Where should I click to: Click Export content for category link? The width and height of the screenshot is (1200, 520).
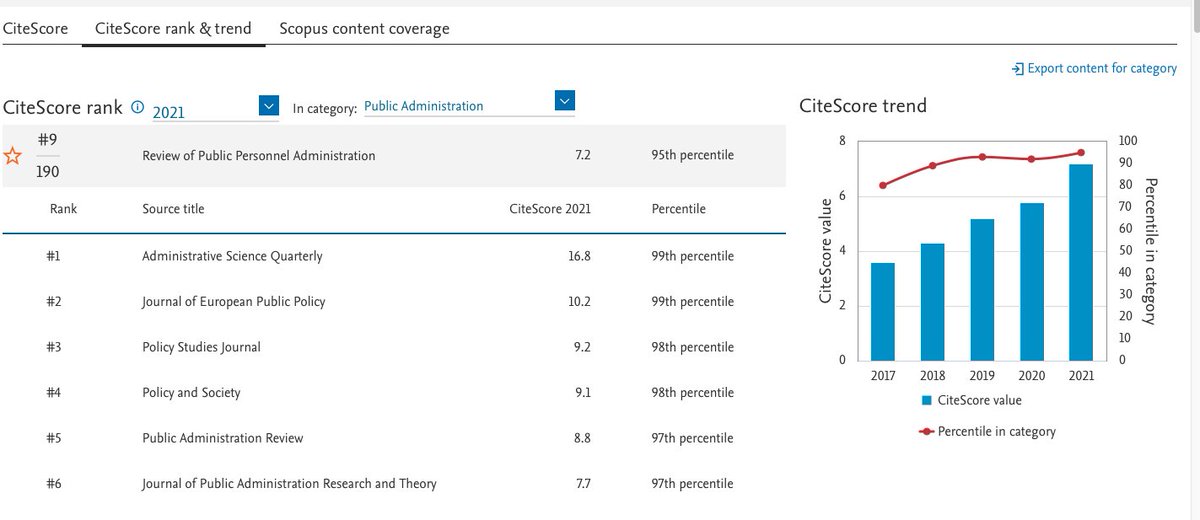[x=1103, y=69]
